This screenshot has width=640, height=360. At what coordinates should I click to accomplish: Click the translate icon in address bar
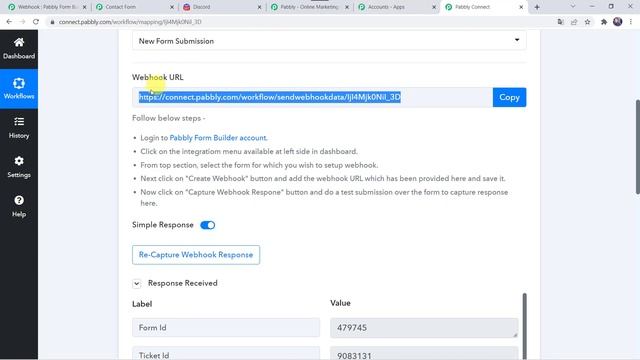560,22
